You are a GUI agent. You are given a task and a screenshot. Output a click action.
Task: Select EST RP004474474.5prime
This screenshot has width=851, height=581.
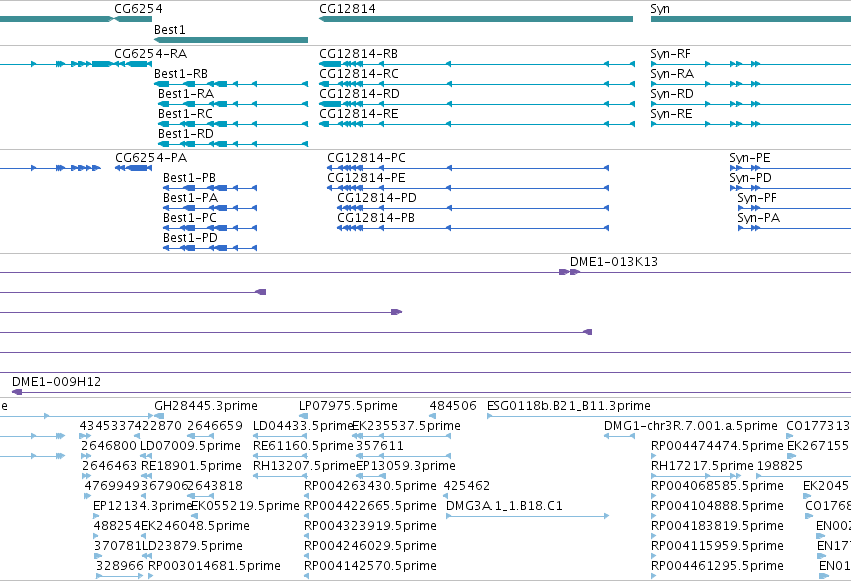[x=717, y=446]
